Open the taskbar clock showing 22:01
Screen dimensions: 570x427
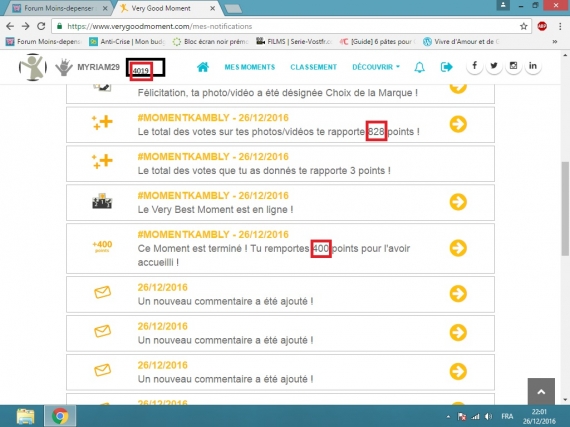click(x=539, y=416)
